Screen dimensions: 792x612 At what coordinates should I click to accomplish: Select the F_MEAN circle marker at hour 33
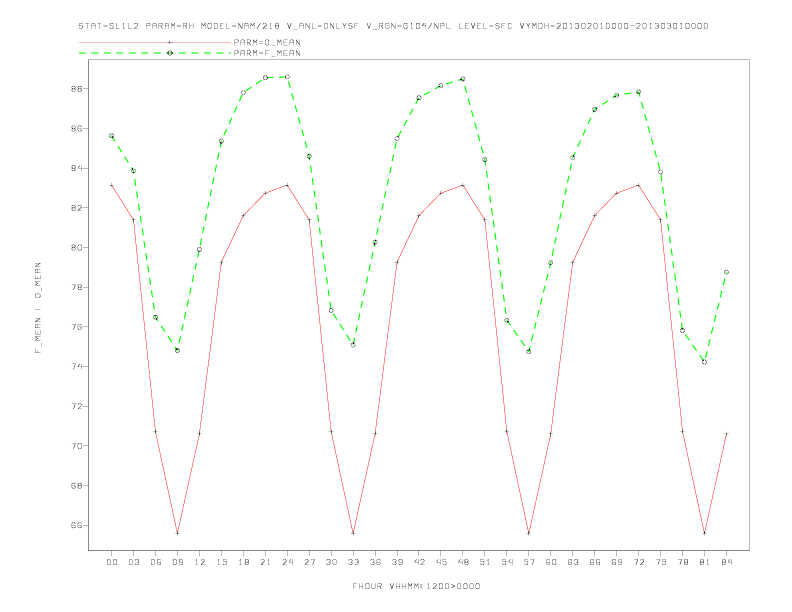(353, 345)
